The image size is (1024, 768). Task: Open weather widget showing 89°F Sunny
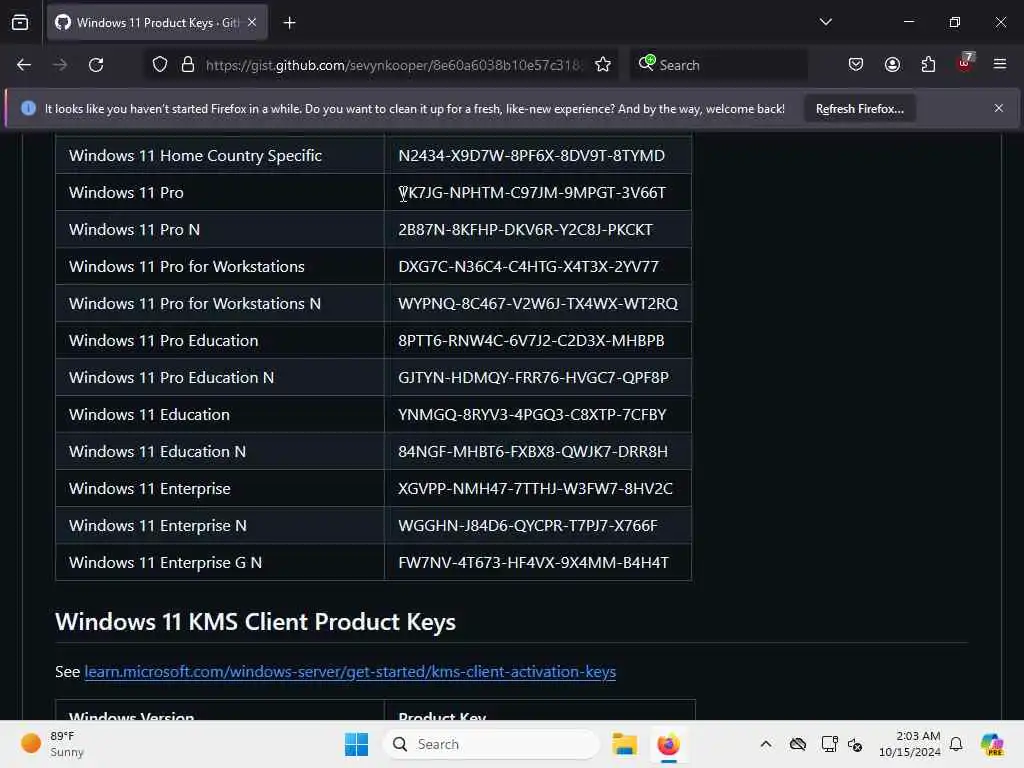[x=52, y=744]
